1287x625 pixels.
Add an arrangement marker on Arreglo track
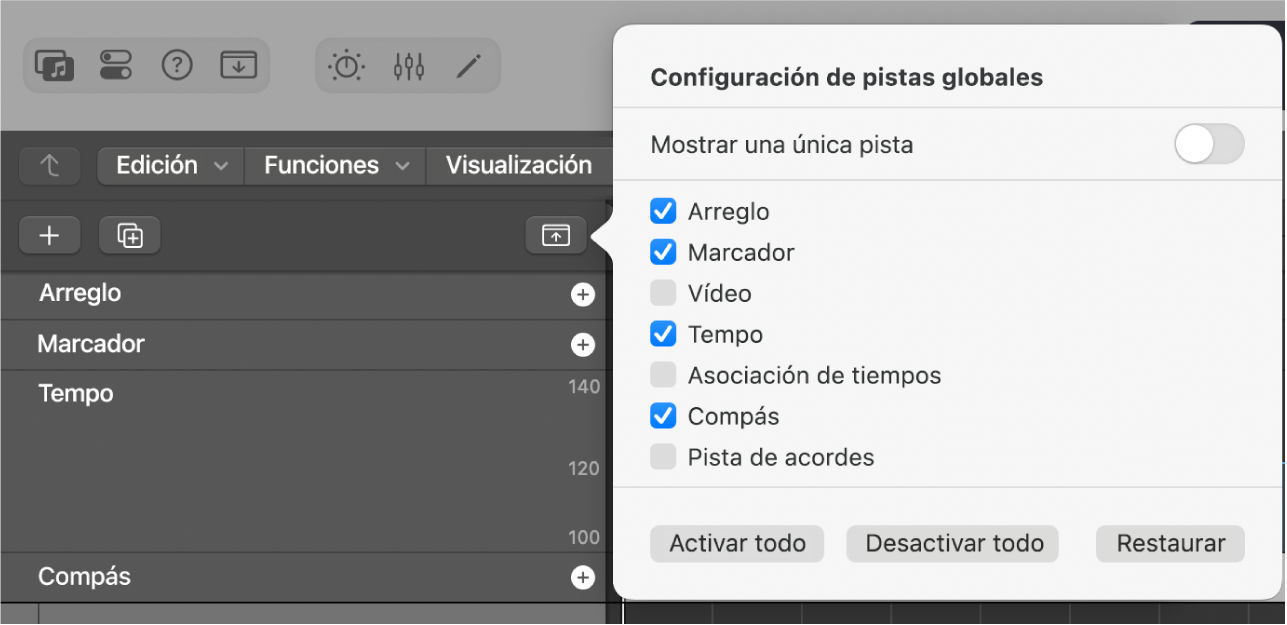(582, 295)
